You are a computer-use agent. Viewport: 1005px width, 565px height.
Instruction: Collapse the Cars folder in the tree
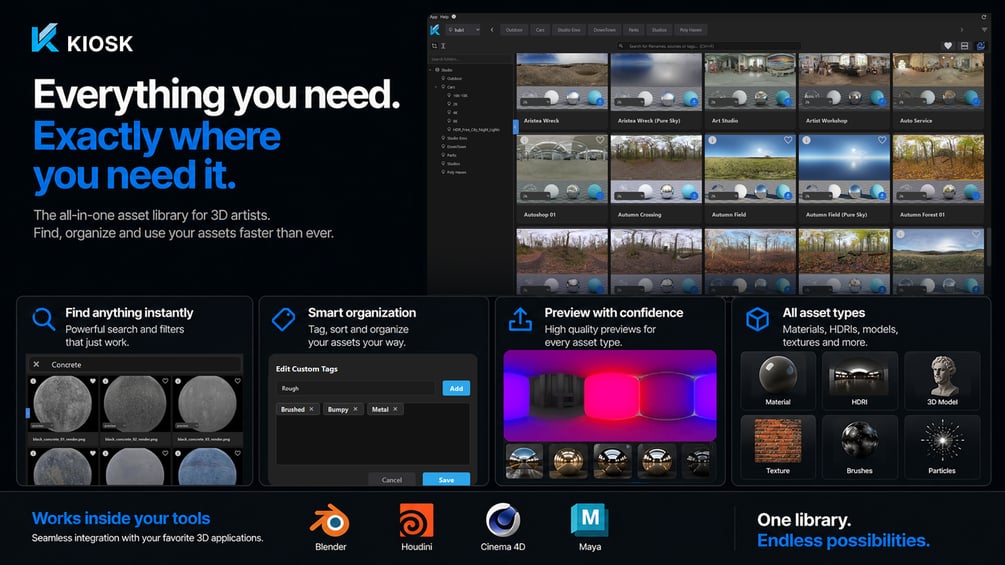(437, 87)
